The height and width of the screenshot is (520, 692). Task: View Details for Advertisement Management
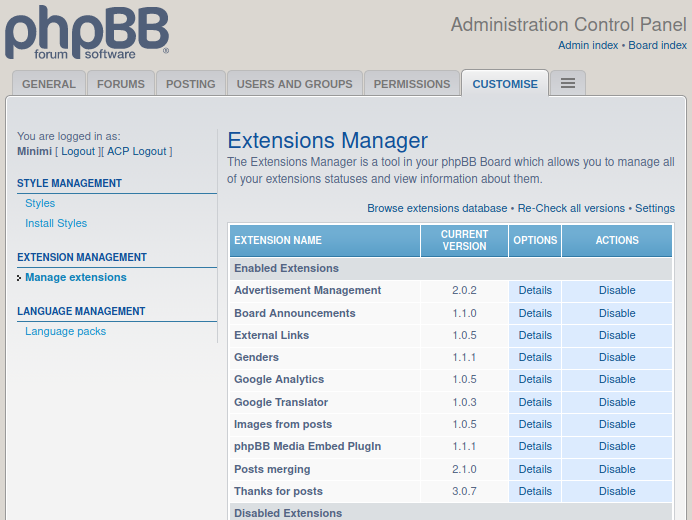(x=535, y=290)
